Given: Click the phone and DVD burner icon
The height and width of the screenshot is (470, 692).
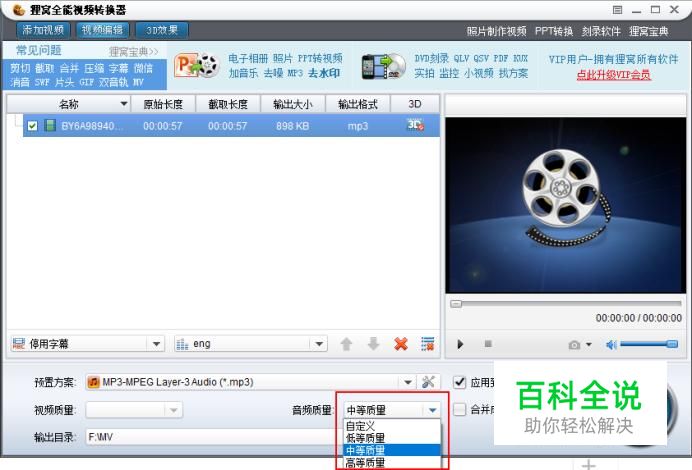Looking at the screenshot, I should [383, 67].
